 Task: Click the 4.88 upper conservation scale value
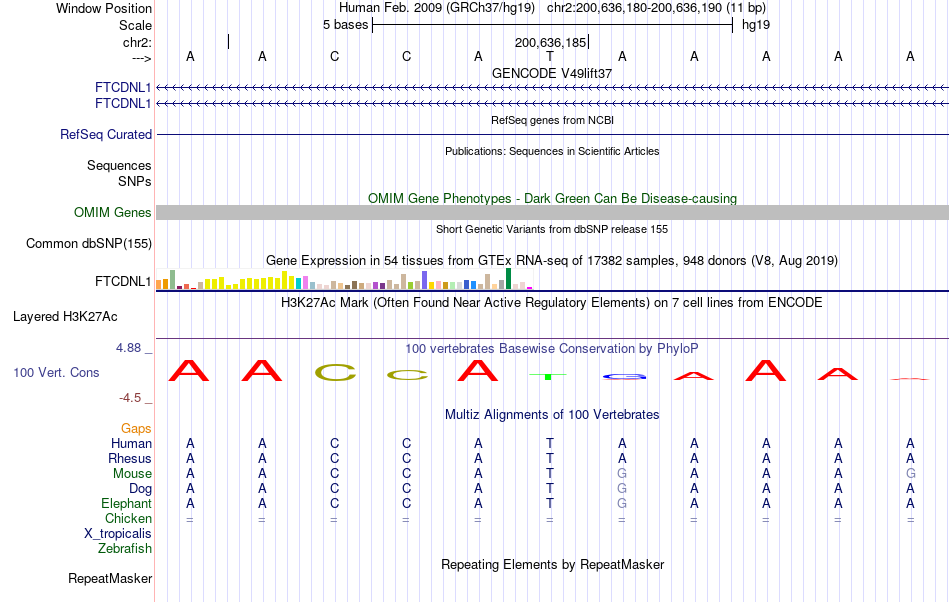click(128, 348)
